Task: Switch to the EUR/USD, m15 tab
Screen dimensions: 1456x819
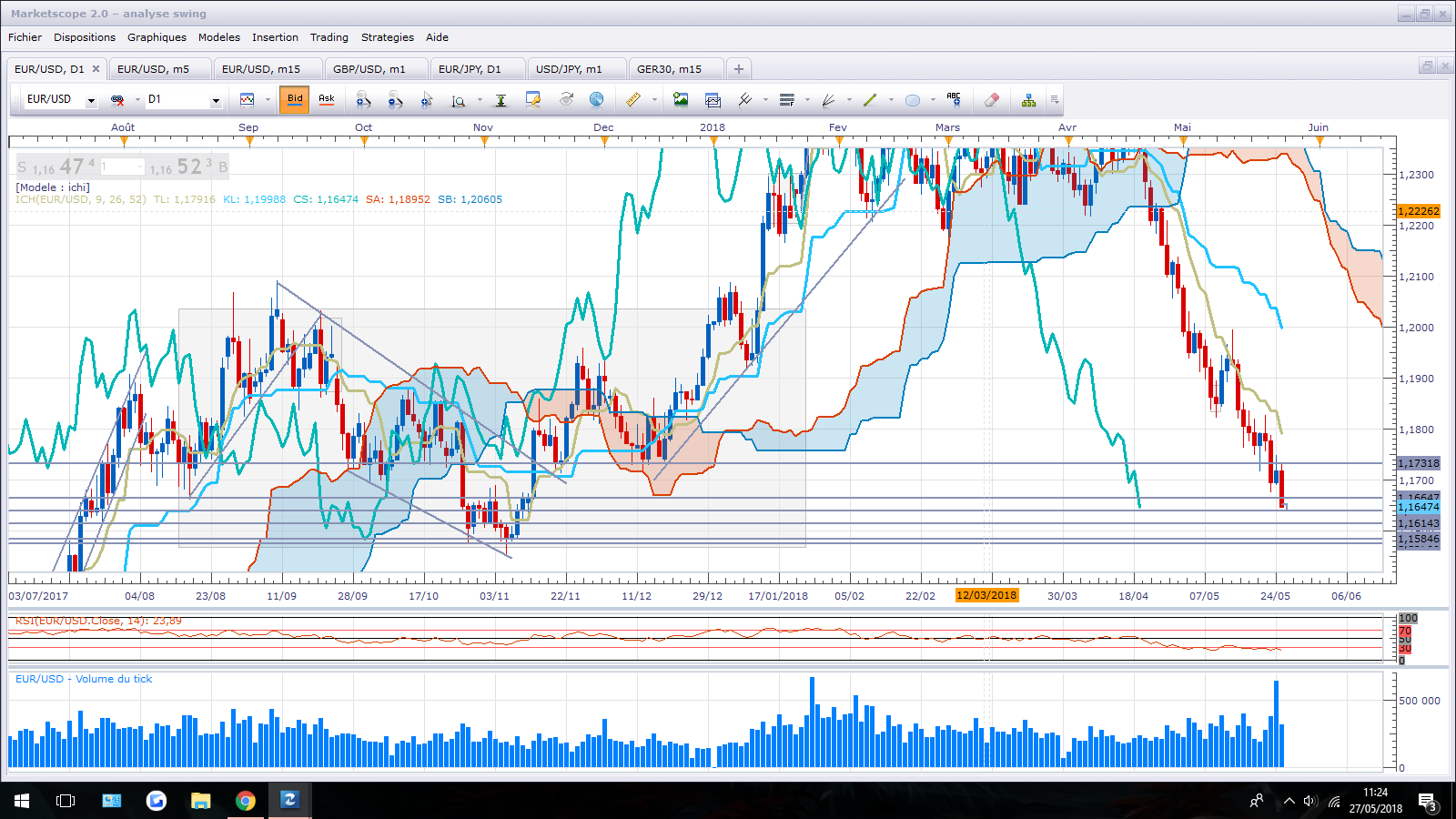Action: click(x=268, y=69)
